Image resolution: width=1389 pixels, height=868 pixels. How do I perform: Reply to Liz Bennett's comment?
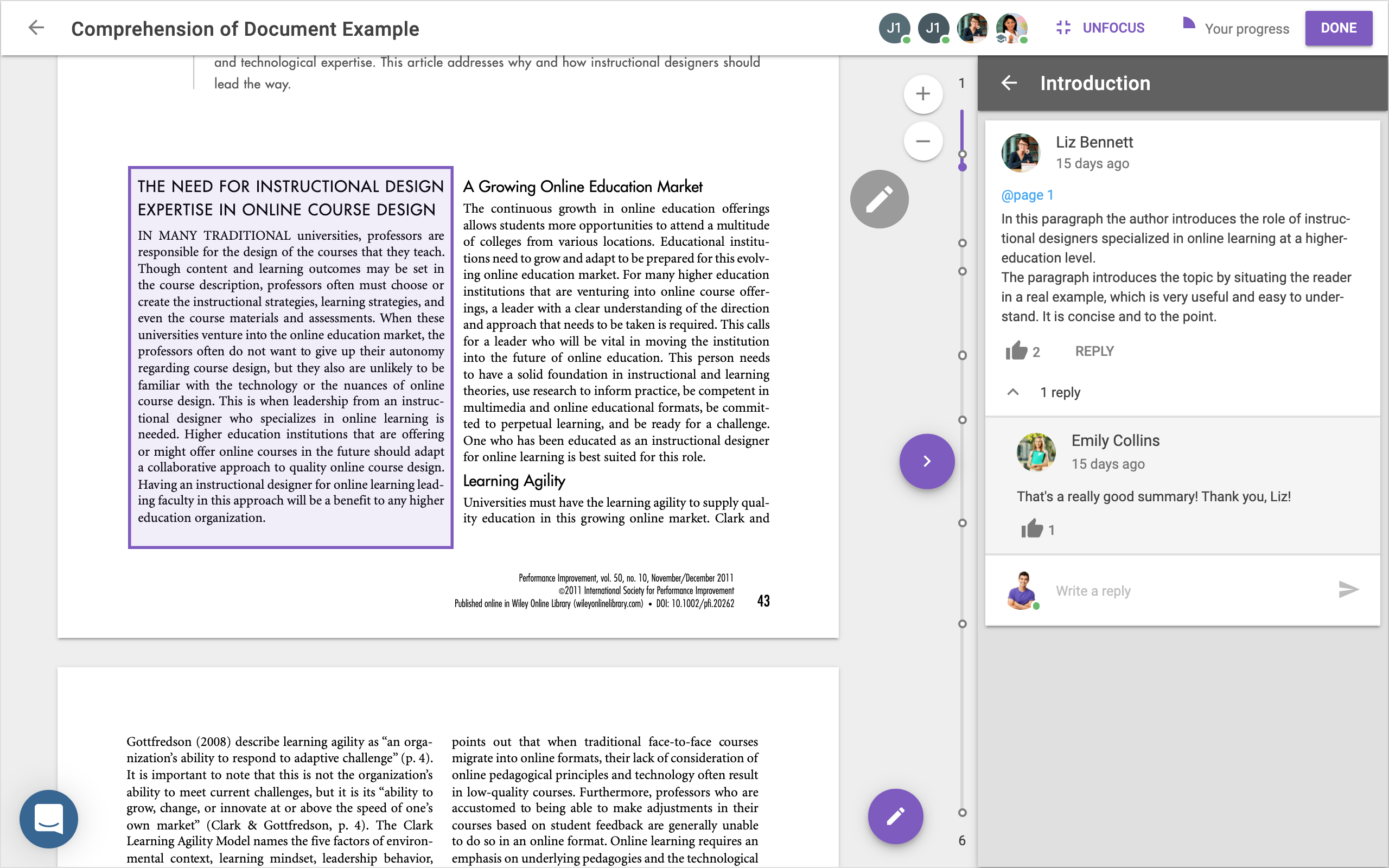tap(1094, 351)
